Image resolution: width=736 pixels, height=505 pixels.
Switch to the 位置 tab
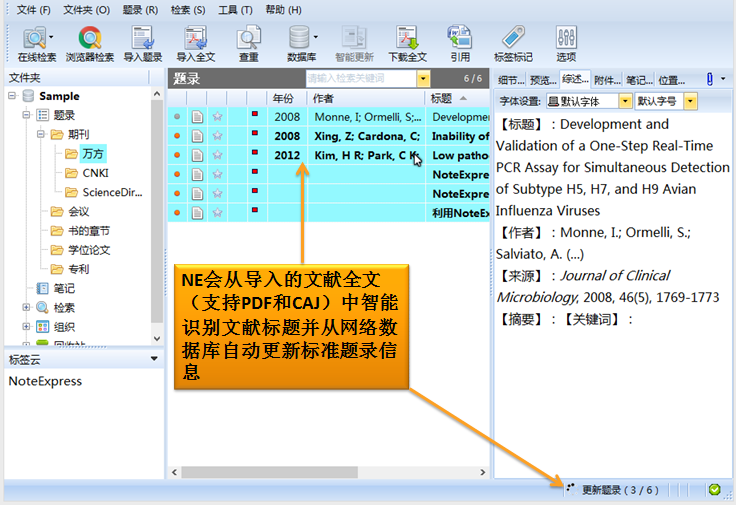pos(671,80)
